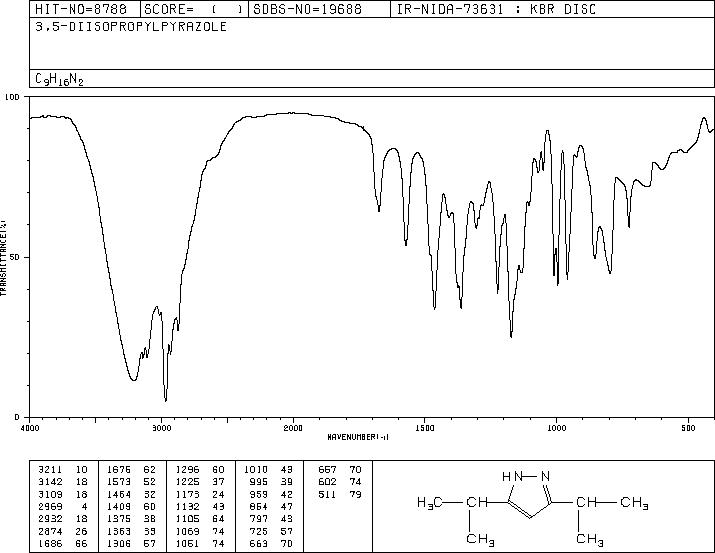The height and width of the screenshot is (553, 715).
Task: Click the 3000 wavenumber axis label
Action: [x=161, y=428]
